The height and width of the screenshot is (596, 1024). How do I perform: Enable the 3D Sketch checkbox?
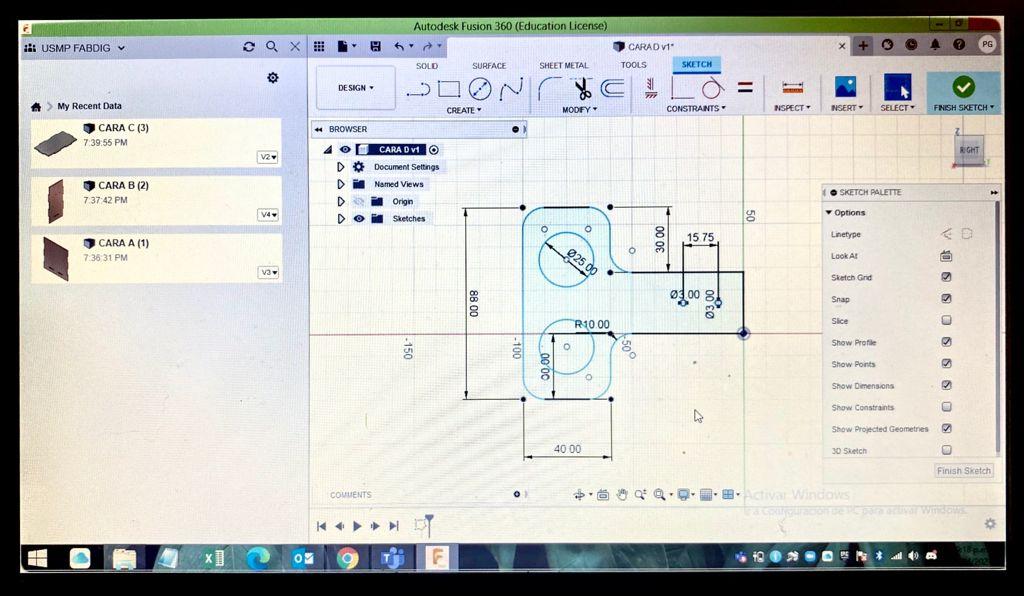946,450
